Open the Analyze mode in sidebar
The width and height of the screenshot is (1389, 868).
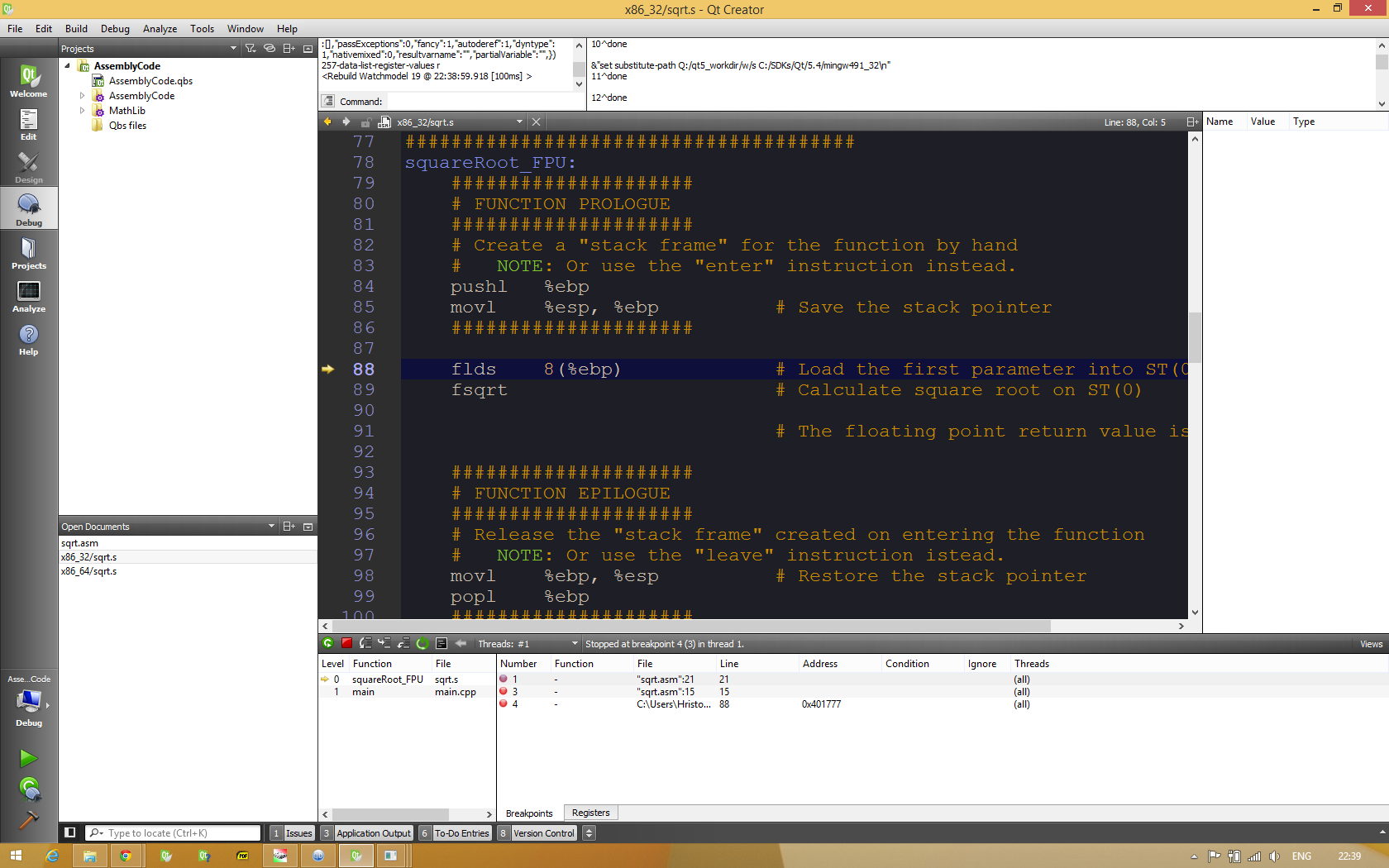(x=29, y=297)
